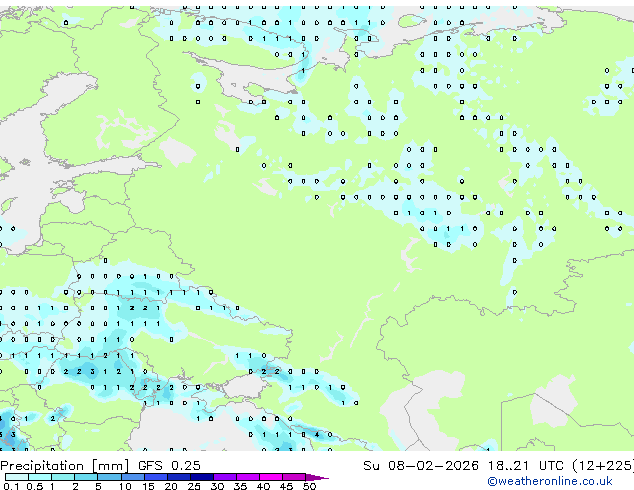Click the legend value label '40'
The width and height of the screenshot is (634, 490).
263,486
